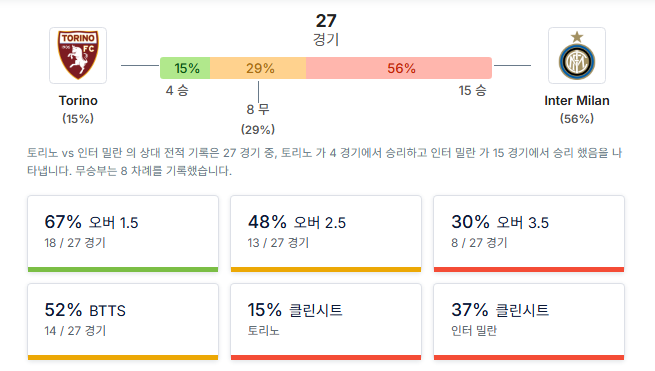Click the (29%) draw percentage text

click(x=258, y=130)
